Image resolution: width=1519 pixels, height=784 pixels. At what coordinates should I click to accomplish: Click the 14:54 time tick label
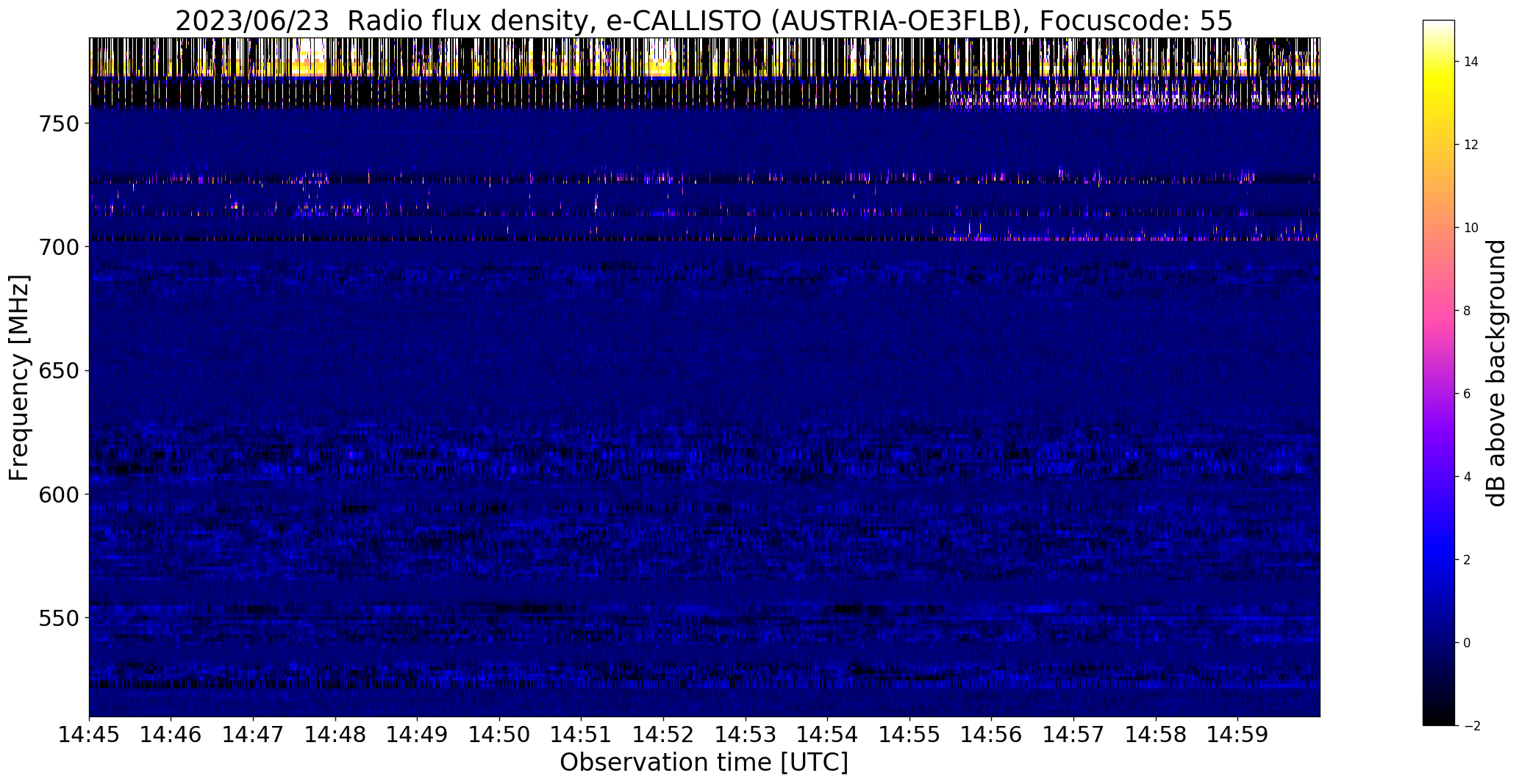click(x=828, y=734)
